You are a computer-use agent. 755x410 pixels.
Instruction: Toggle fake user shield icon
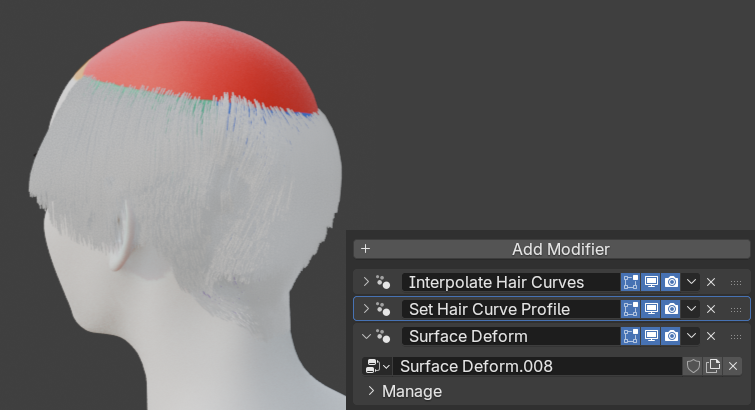click(693, 366)
